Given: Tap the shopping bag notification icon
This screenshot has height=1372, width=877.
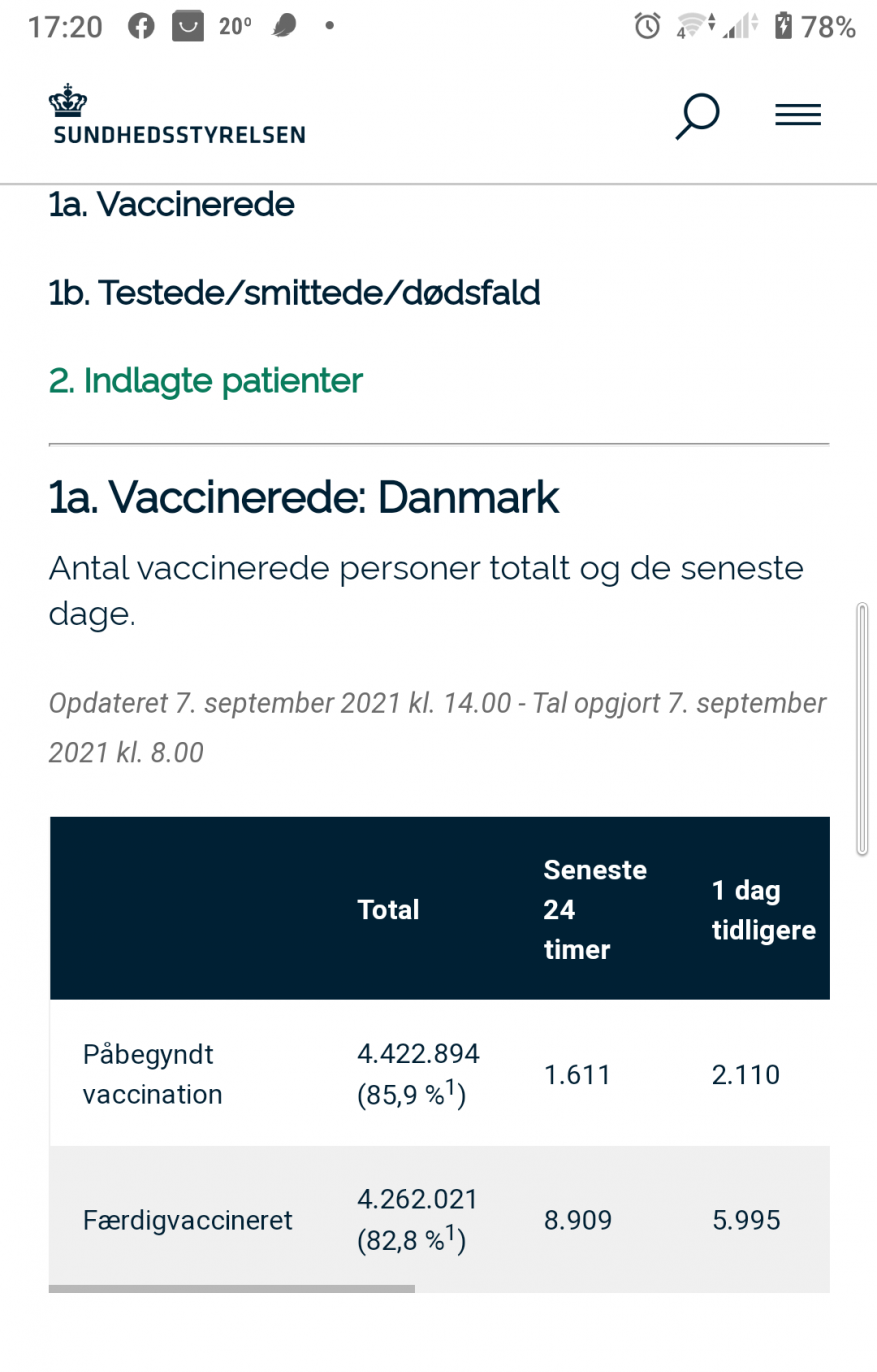Looking at the screenshot, I should pos(188,27).
